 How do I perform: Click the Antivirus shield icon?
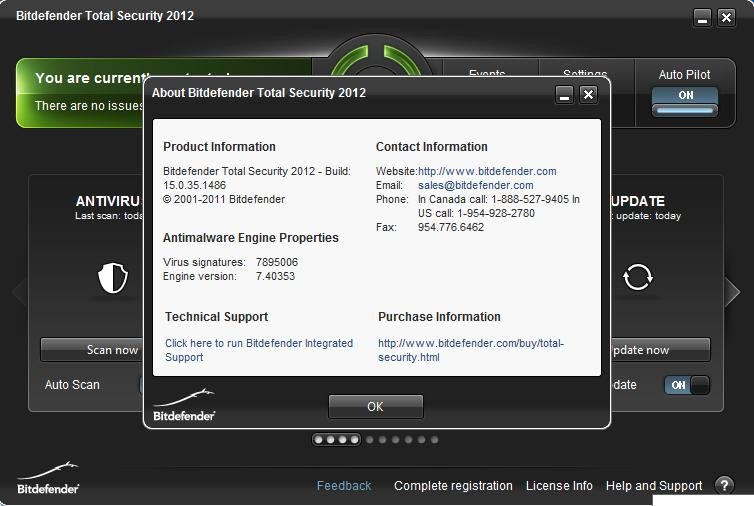[113, 278]
